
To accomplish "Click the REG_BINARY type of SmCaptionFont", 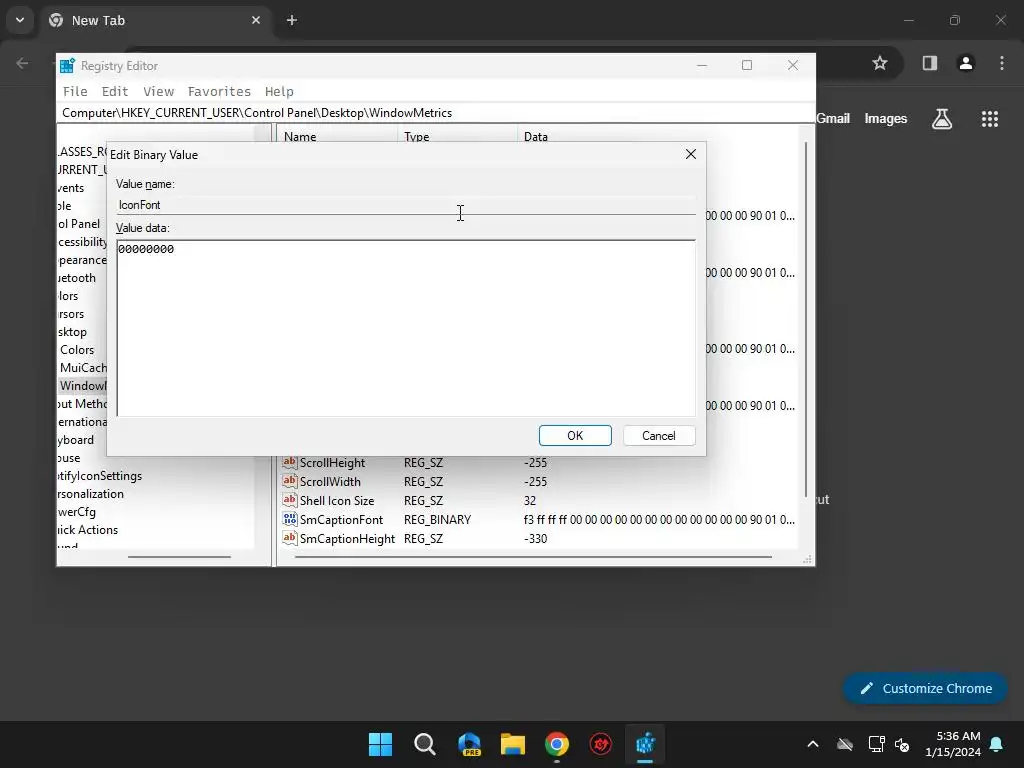I will 438,519.
